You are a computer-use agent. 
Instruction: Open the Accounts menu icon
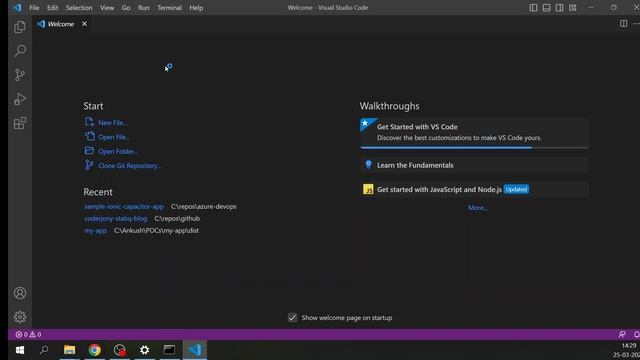[20, 293]
